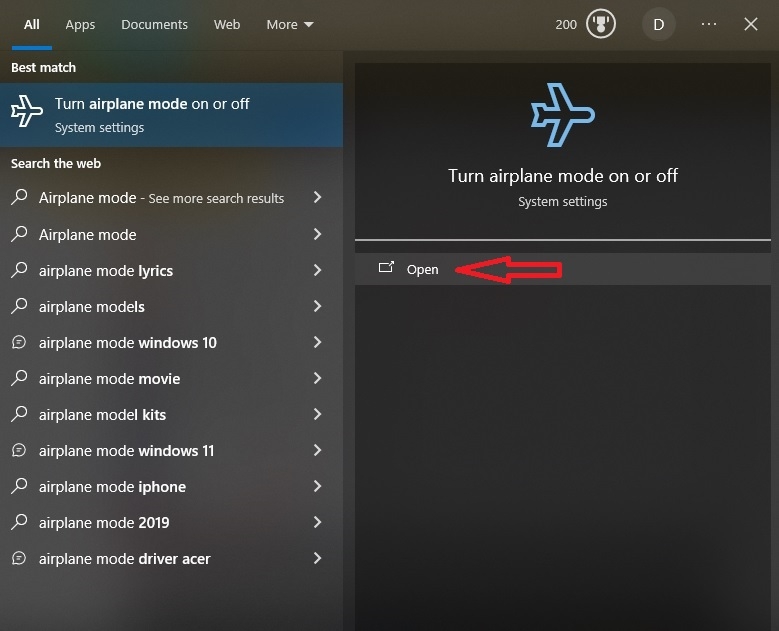The width and height of the screenshot is (779, 631).
Task: Select the Web filter tab
Action: pos(227,24)
